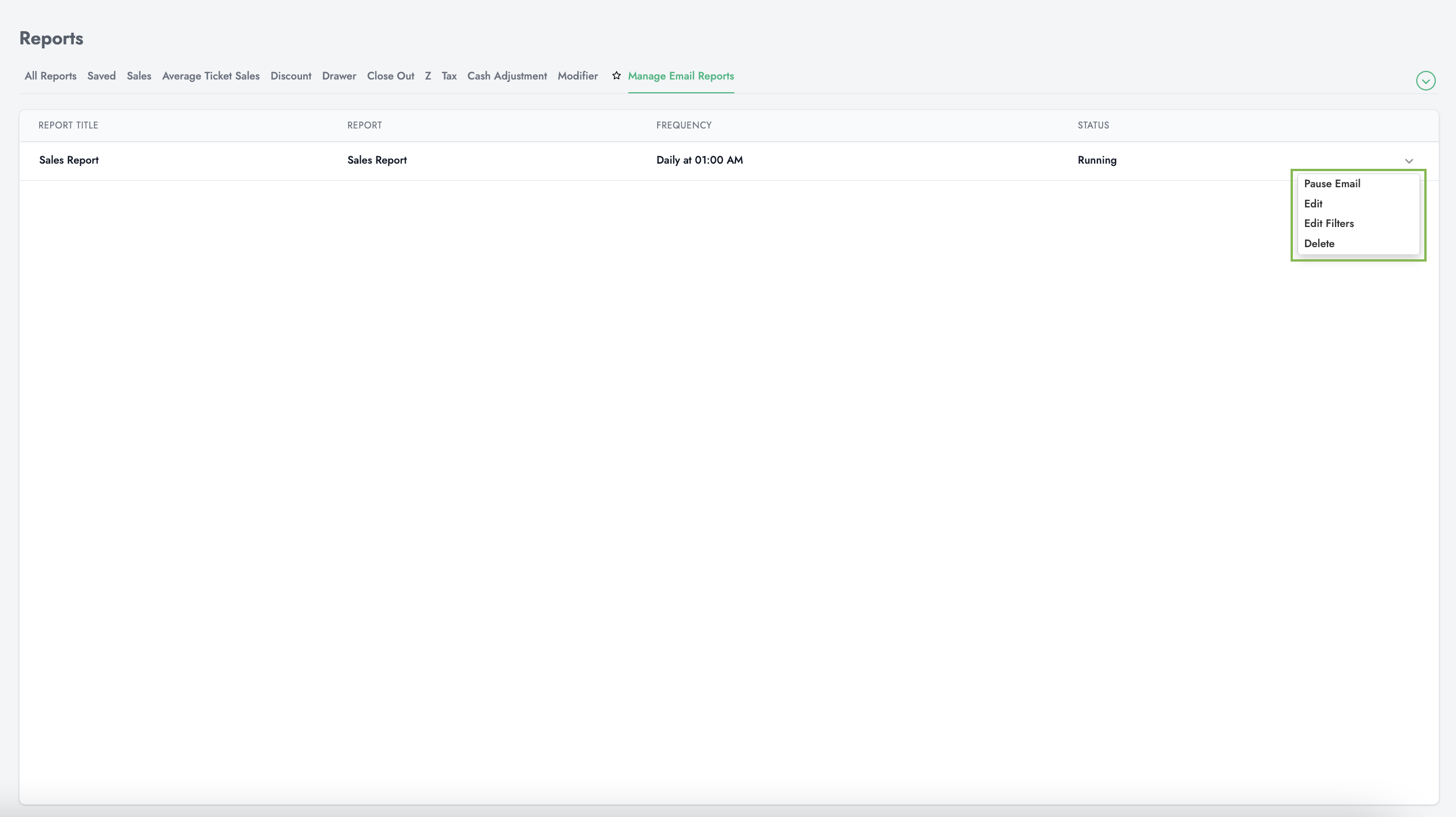This screenshot has width=1456, height=817.
Task: Select the Z reports tab
Action: (x=428, y=75)
